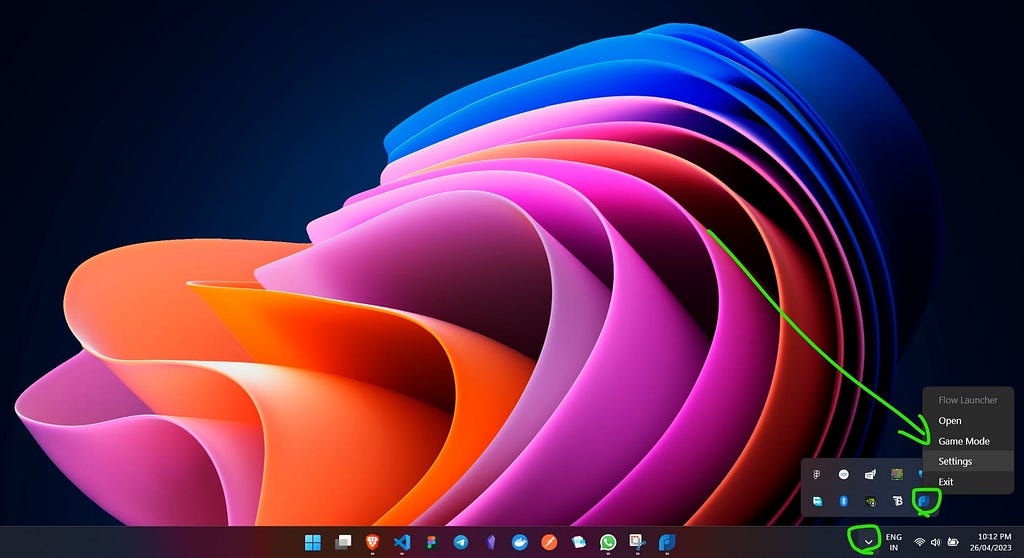Open the Flow Launcher taskbar icon
Screen dimensions: 1024x558
(x=667, y=542)
